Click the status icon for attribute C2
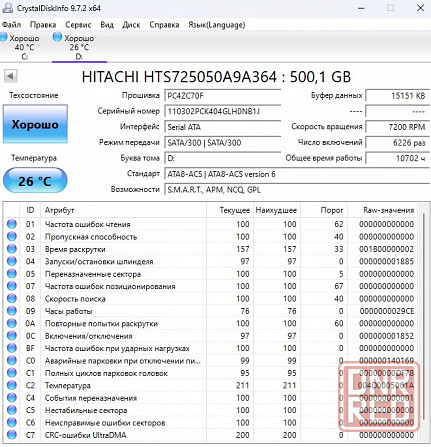This screenshot has height=447, width=431. point(12,385)
